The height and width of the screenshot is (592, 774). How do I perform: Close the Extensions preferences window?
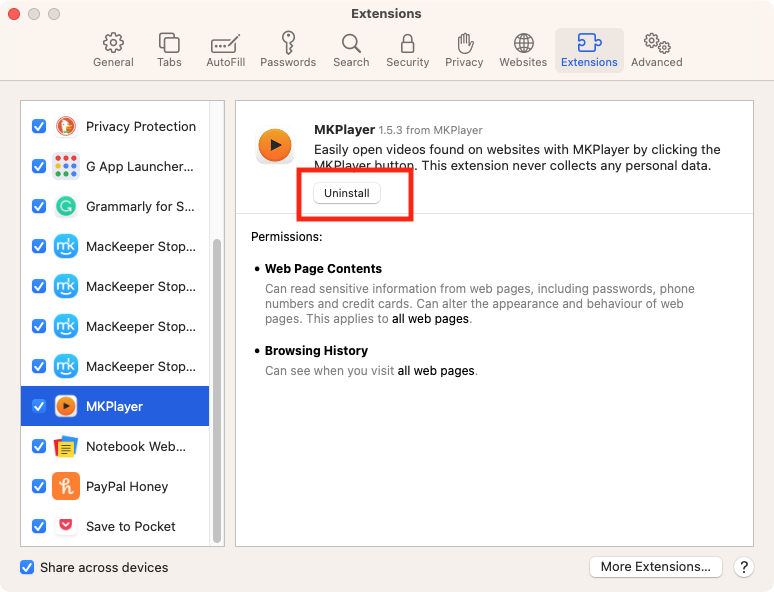(x=14, y=14)
